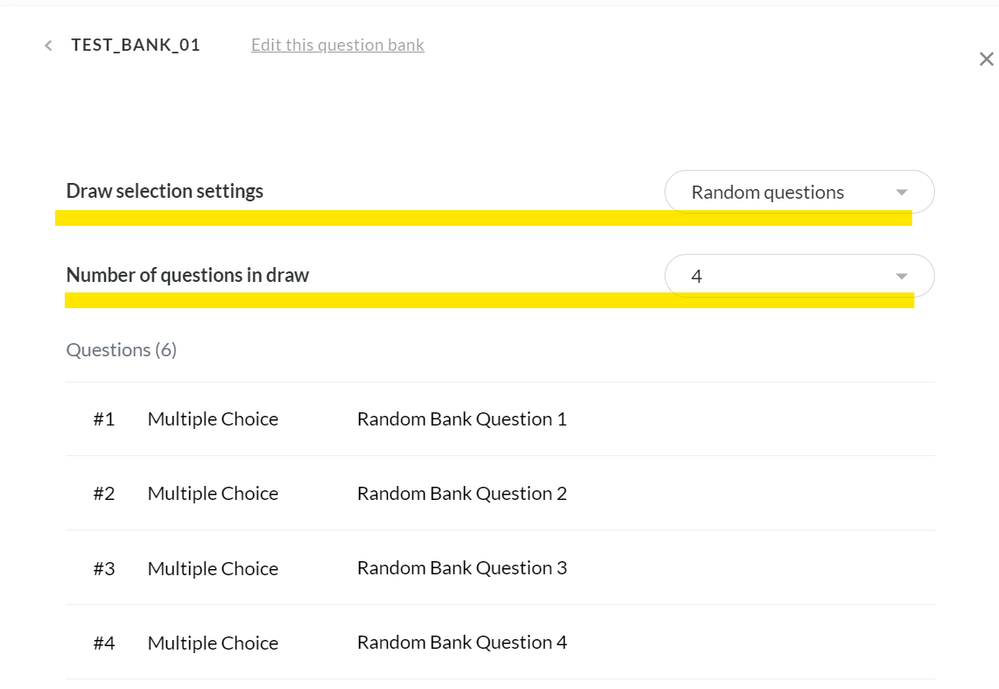
Task: Select Random Bank Question 3 row
Action: pos(461,568)
